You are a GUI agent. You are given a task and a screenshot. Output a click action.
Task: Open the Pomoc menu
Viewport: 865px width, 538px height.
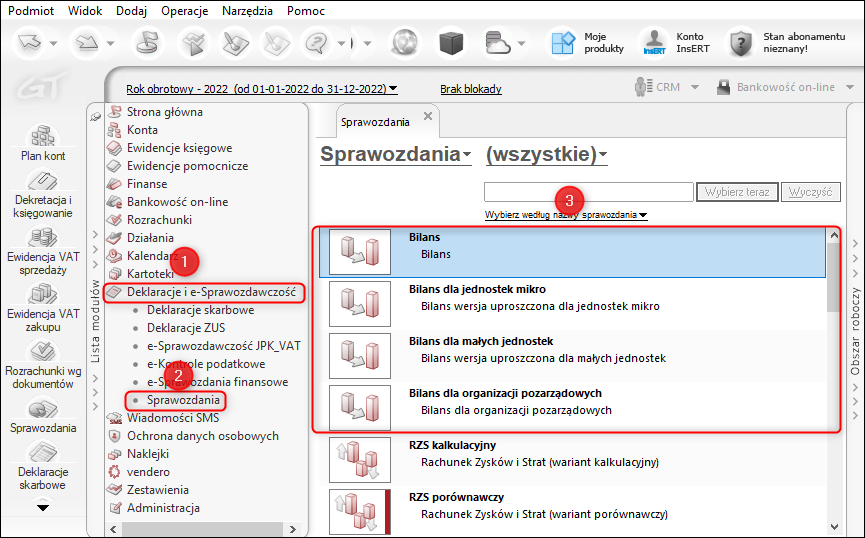pos(306,10)
